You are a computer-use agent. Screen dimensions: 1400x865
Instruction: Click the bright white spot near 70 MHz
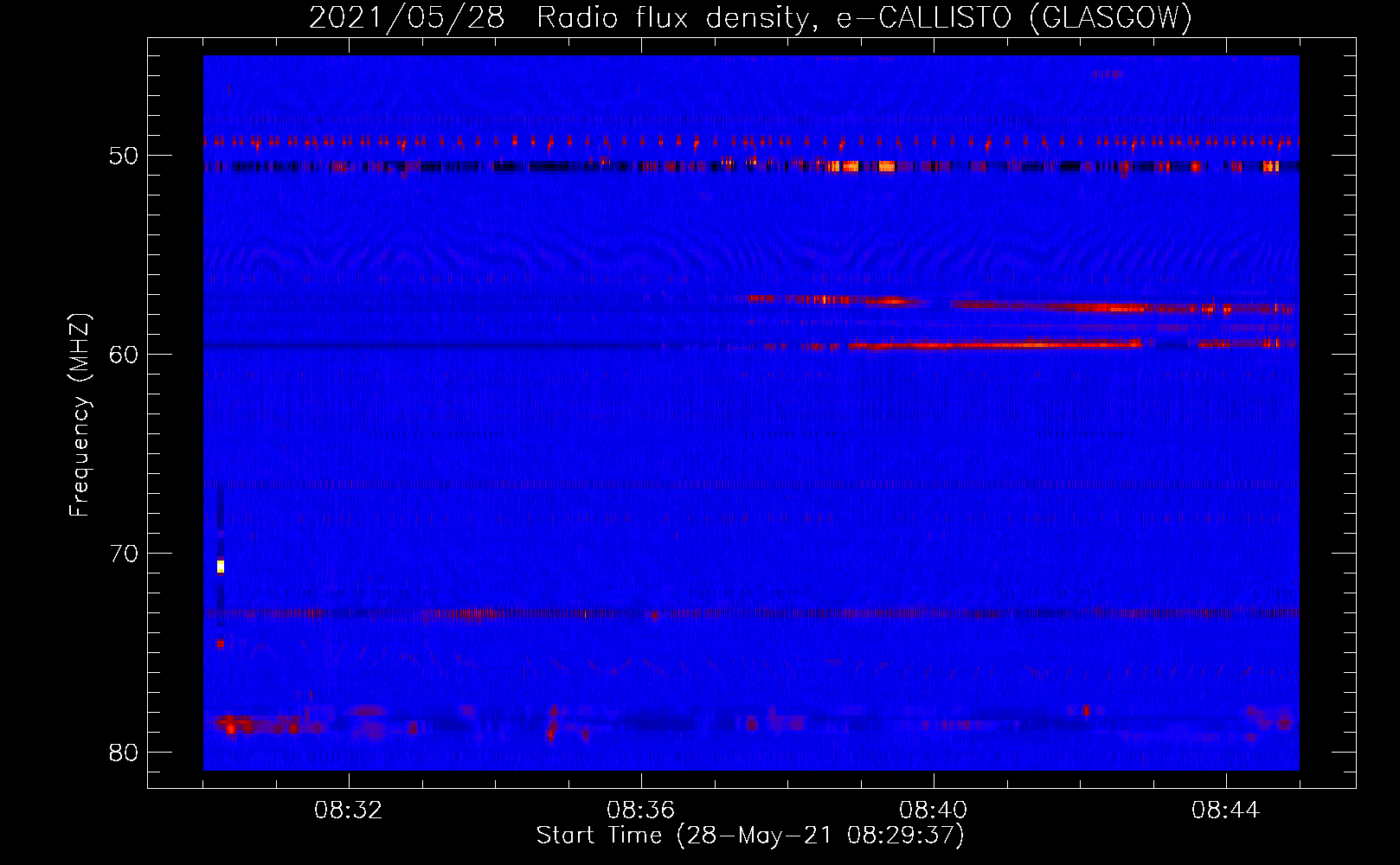(221, 567)
